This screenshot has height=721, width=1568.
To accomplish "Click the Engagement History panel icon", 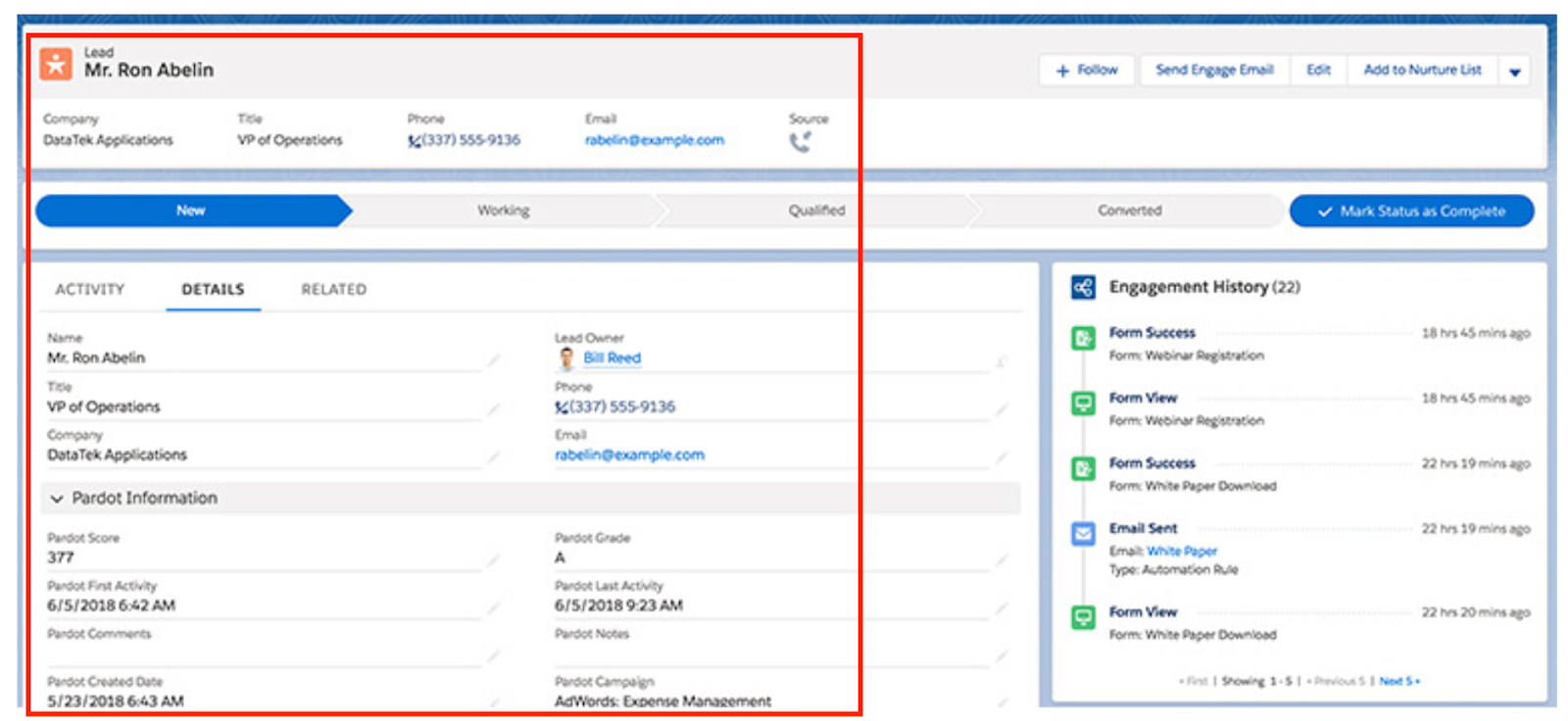I will [x=1083, y=287].
